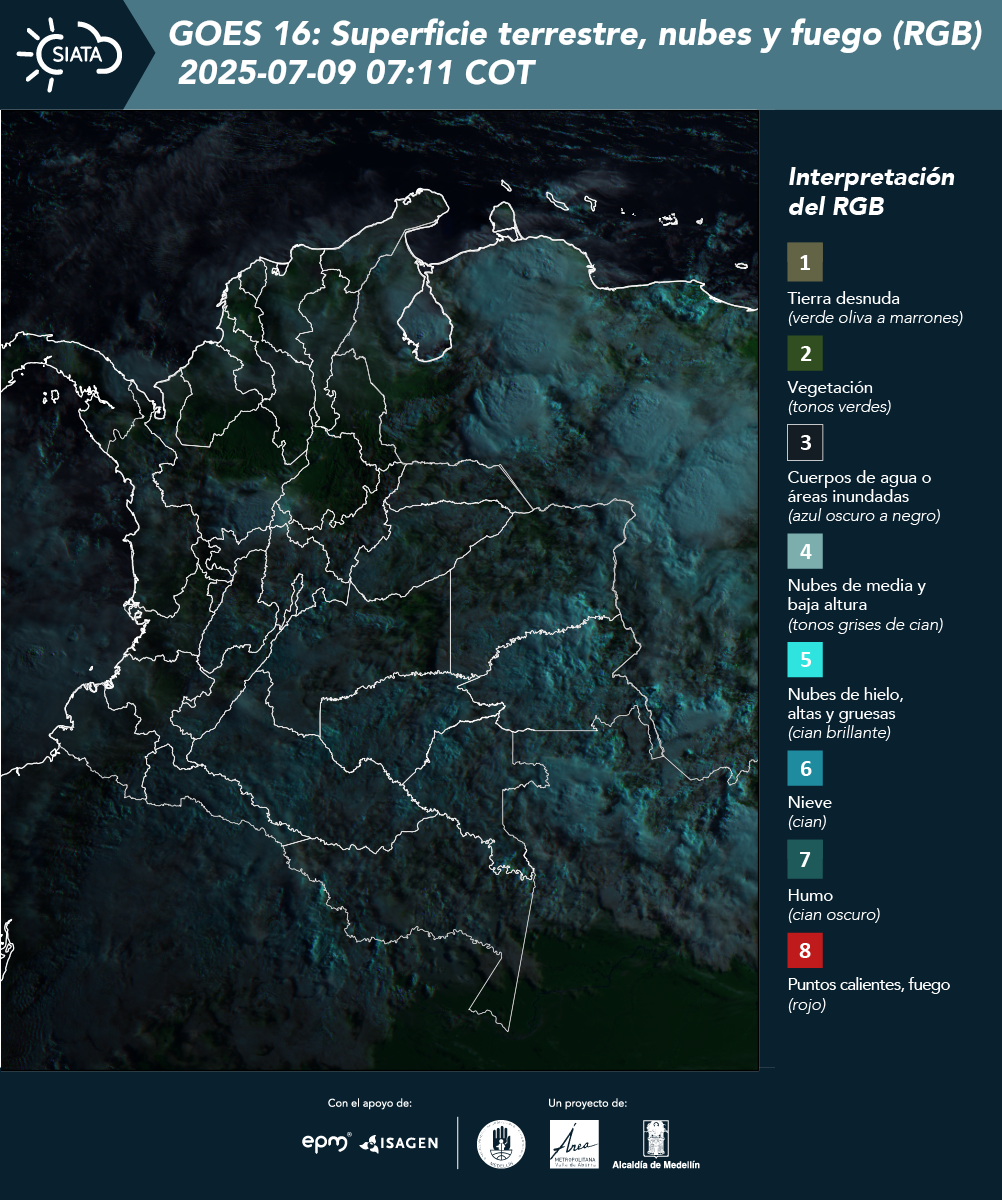Select legend swatch 2 Vegetación
Image resolution: width=1002 pixels, height=1200 pixels.
(805, 352)
